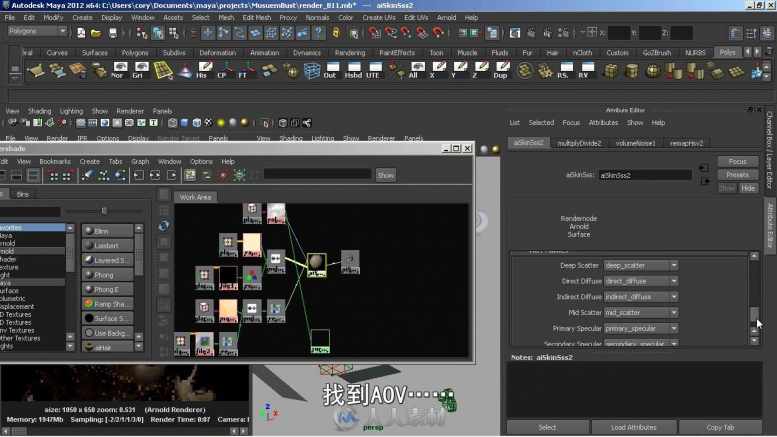Create a Lambert shader from the list
Screen dimensions: 777x437
click(107, 245)
